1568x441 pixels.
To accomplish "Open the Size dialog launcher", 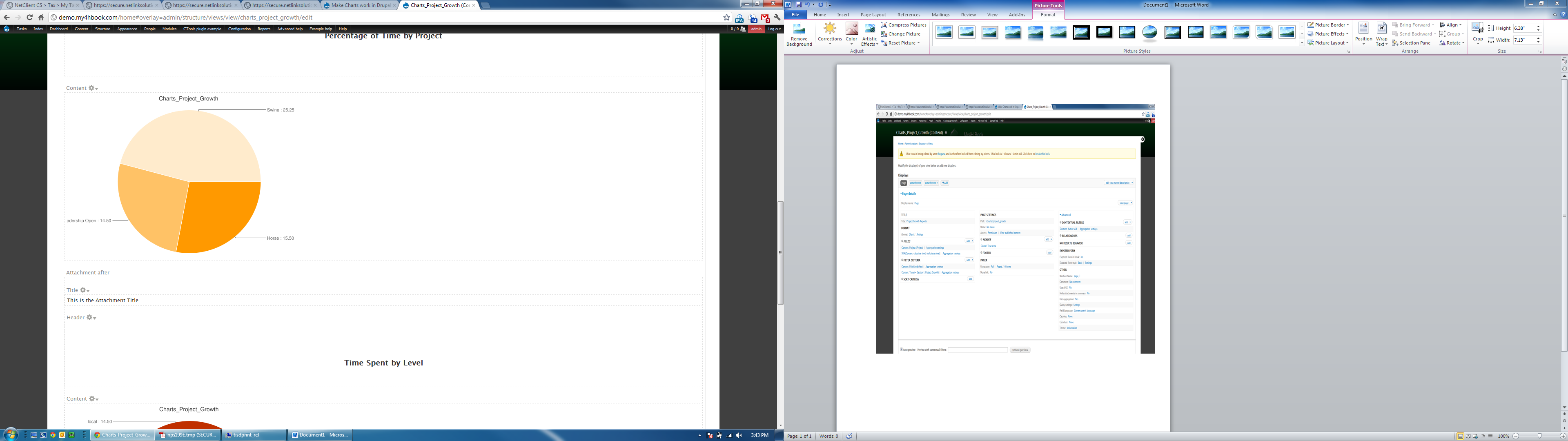I will click(1540, 52).
